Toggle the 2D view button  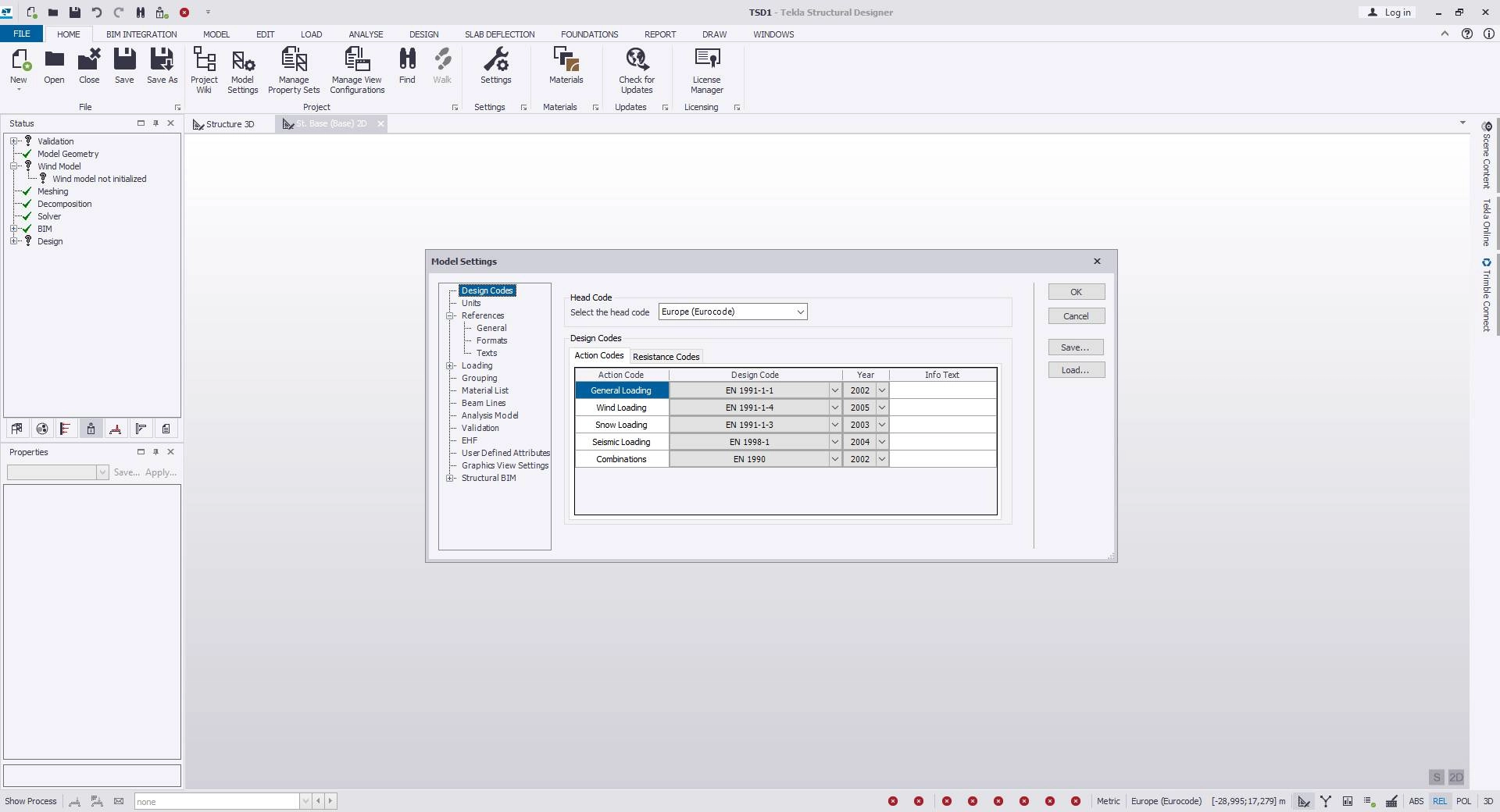(1456, 778)
